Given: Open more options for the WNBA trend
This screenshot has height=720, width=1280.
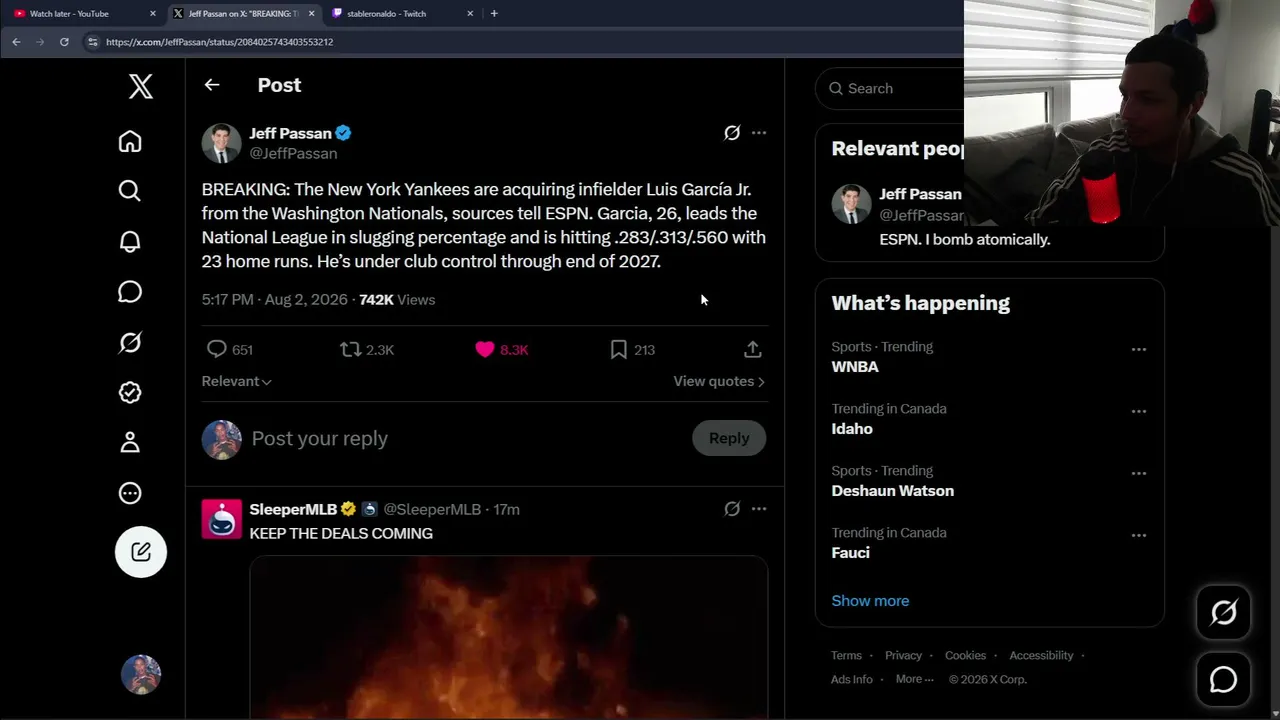Looking at the screenshot, I should 1139,350.
